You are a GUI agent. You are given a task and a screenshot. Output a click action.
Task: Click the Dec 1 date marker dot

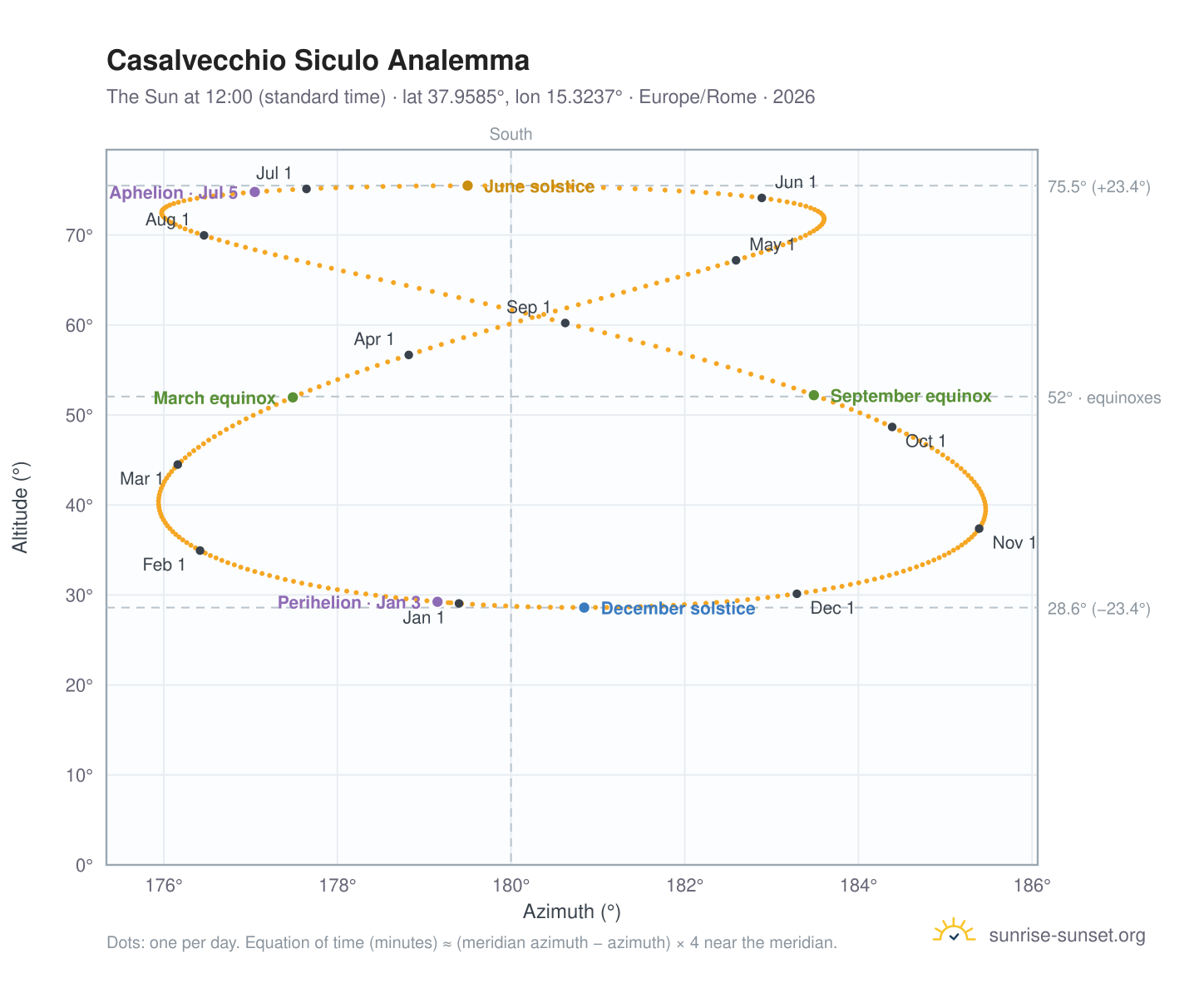point(797,594)
